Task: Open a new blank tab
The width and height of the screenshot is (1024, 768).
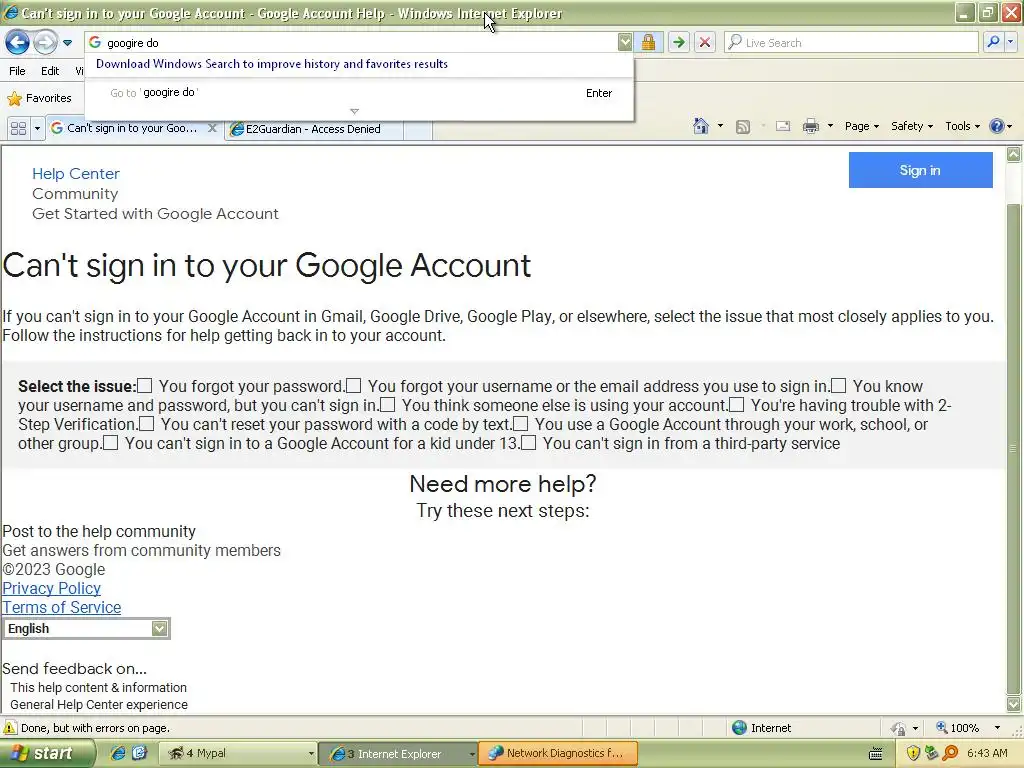Action: click(x=418, y=129)
